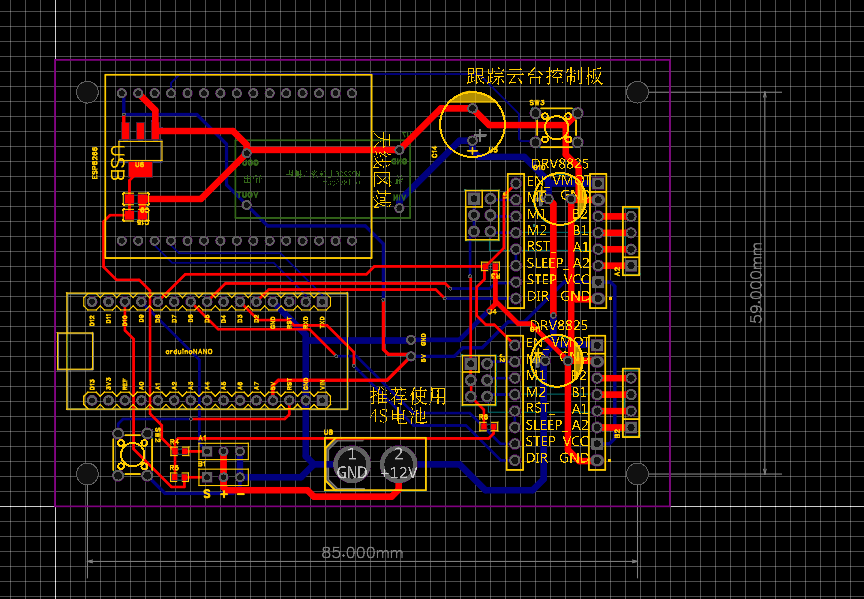Click SLEEP_ pin label on upper DRV8825
The image size is (864, 599).
(546, 262)
